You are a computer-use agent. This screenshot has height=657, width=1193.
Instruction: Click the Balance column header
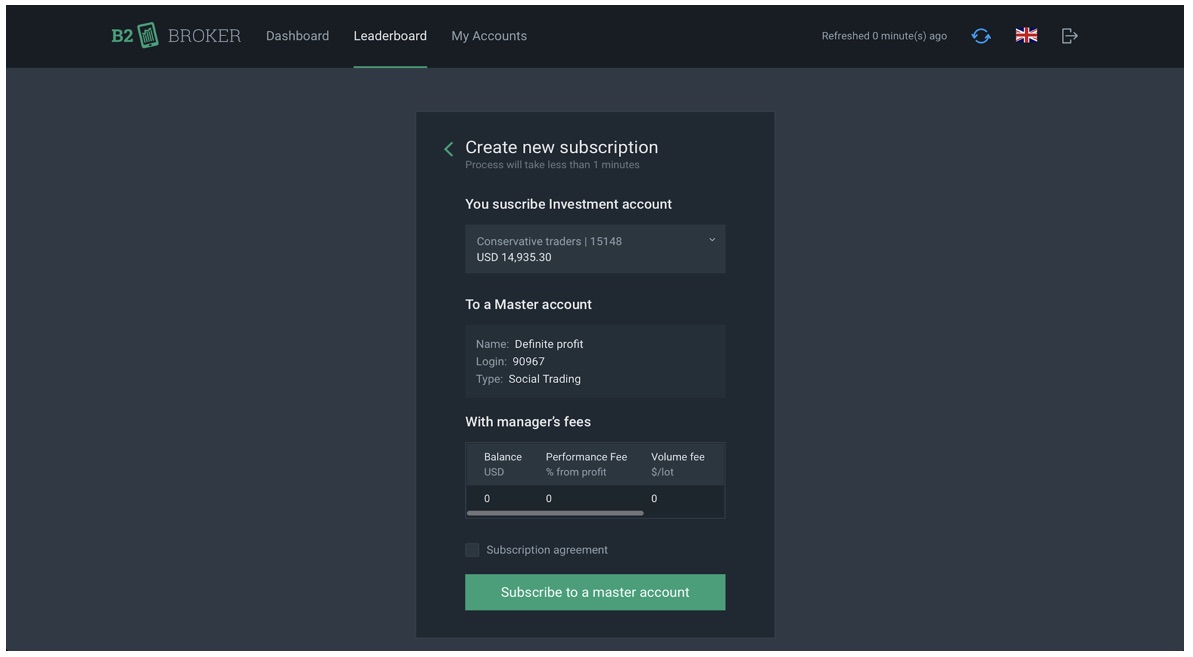[502, 457]
